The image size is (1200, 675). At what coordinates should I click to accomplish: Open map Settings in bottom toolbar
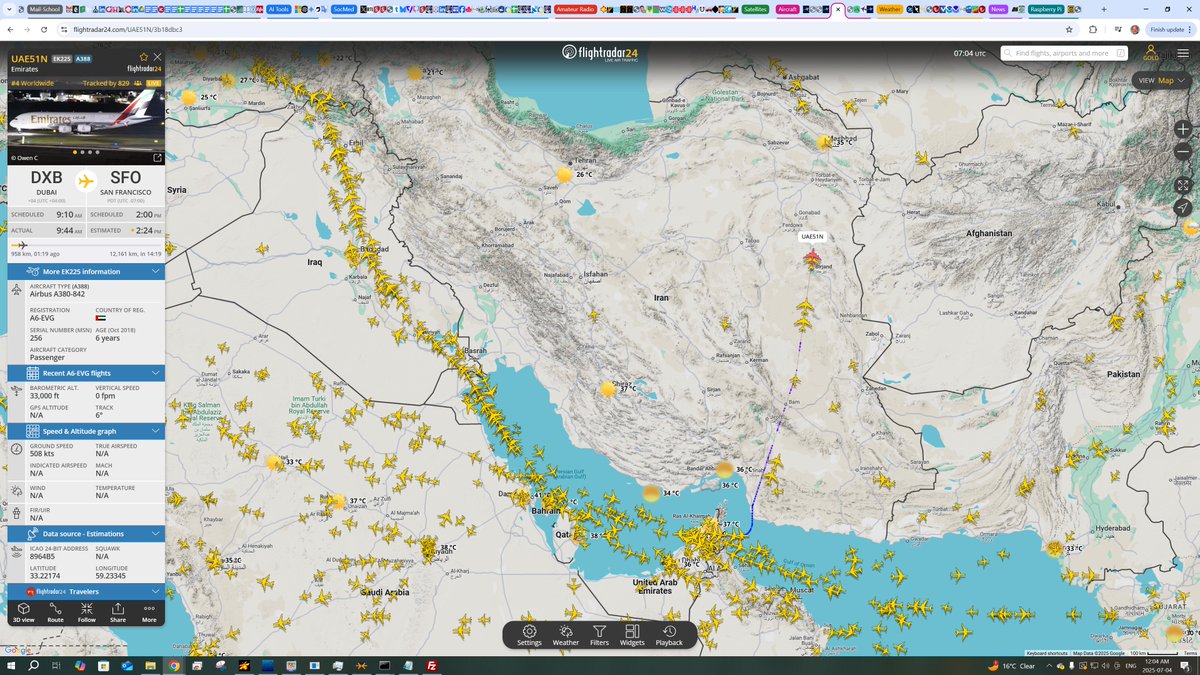tap(530, 635)
